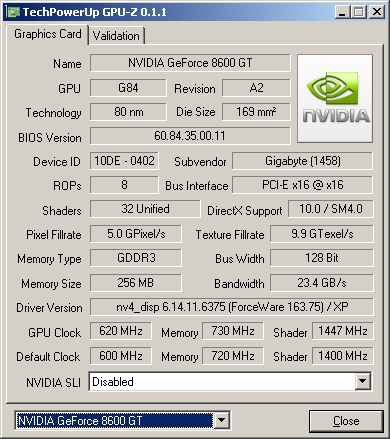Select the GPU value G84
The image size is (390, 439).
click(x=128, y=88)
